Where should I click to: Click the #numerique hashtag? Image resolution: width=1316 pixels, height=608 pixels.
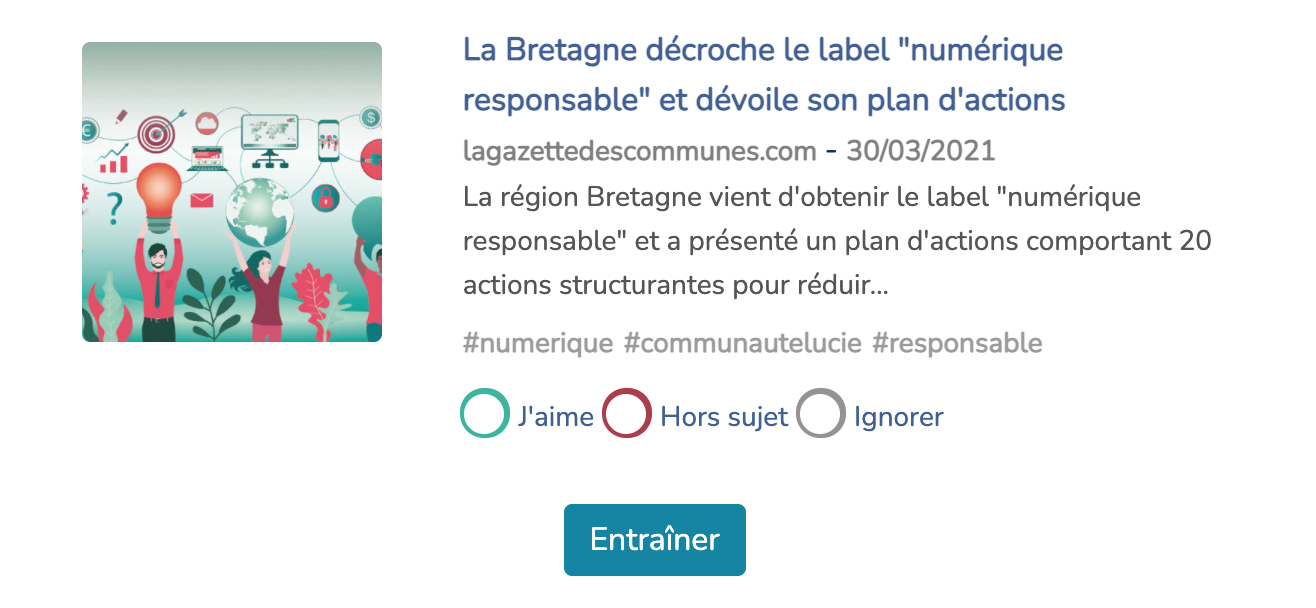click(x=538, y=343)
